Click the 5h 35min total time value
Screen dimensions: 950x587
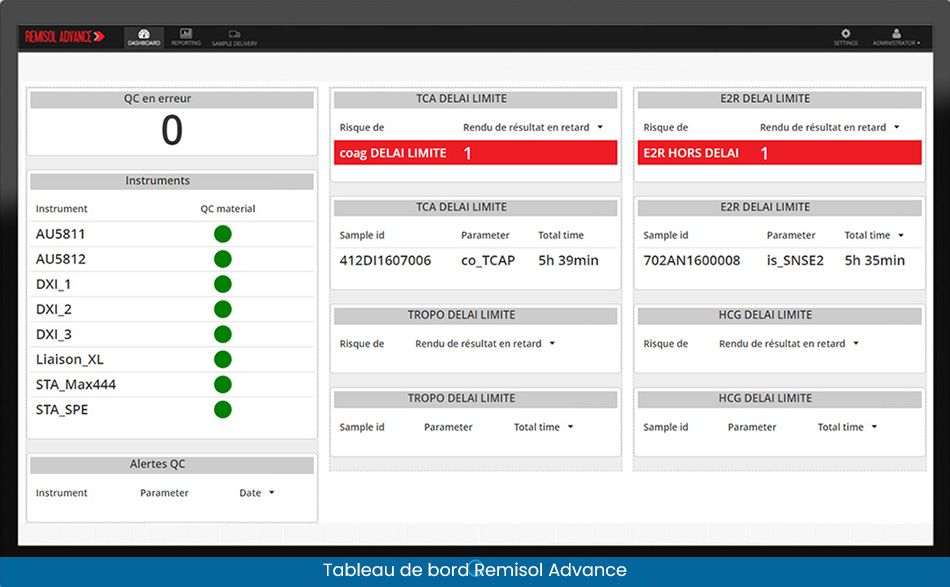874,260
